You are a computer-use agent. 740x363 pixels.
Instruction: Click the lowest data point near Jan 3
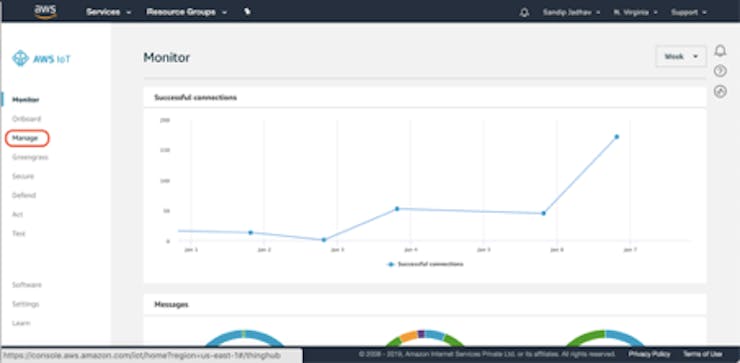pyautogui.click(x=324, y=240)
